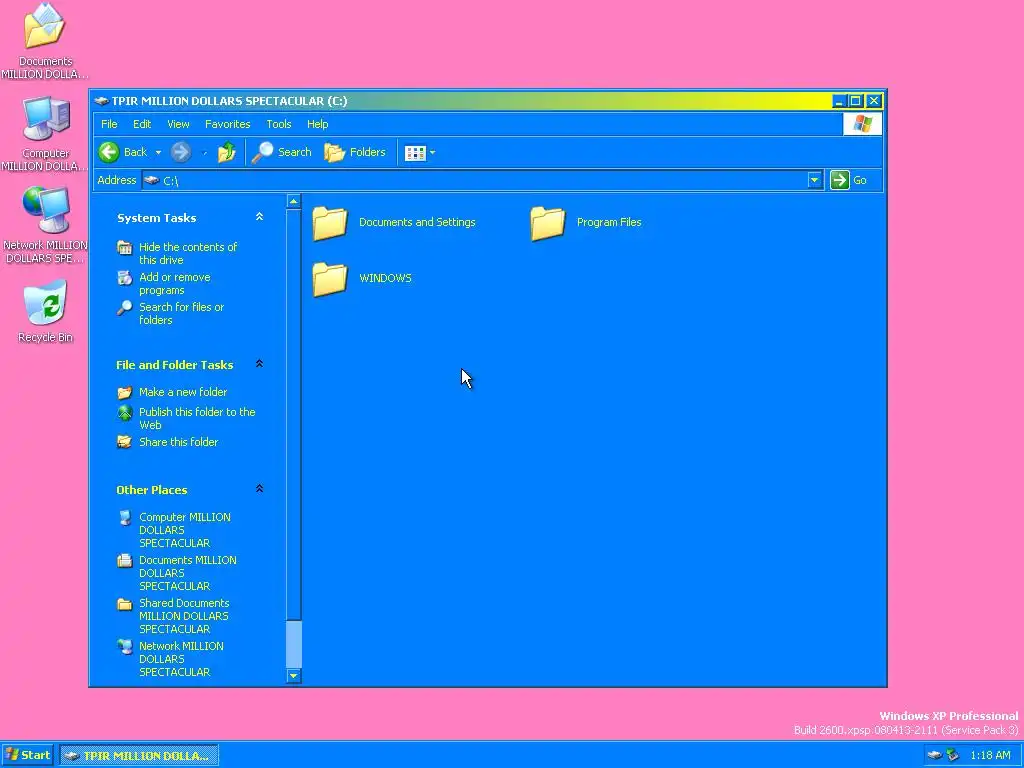Open the Edit menu

click(142, 124)
